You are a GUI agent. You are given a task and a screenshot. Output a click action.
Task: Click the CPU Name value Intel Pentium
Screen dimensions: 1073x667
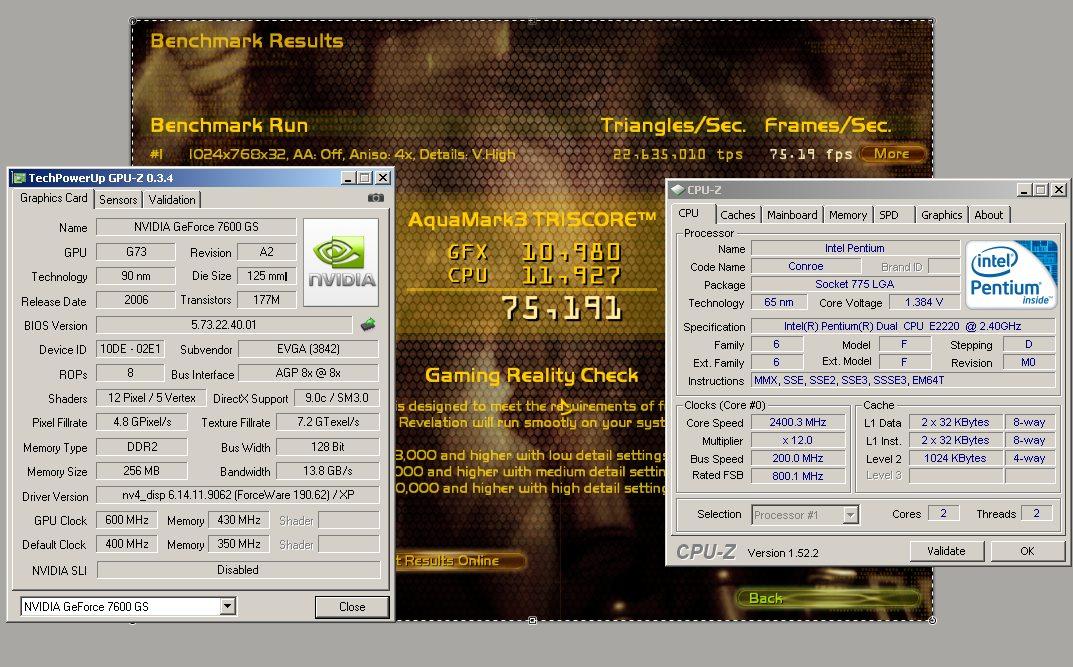[x=855, y=248]
